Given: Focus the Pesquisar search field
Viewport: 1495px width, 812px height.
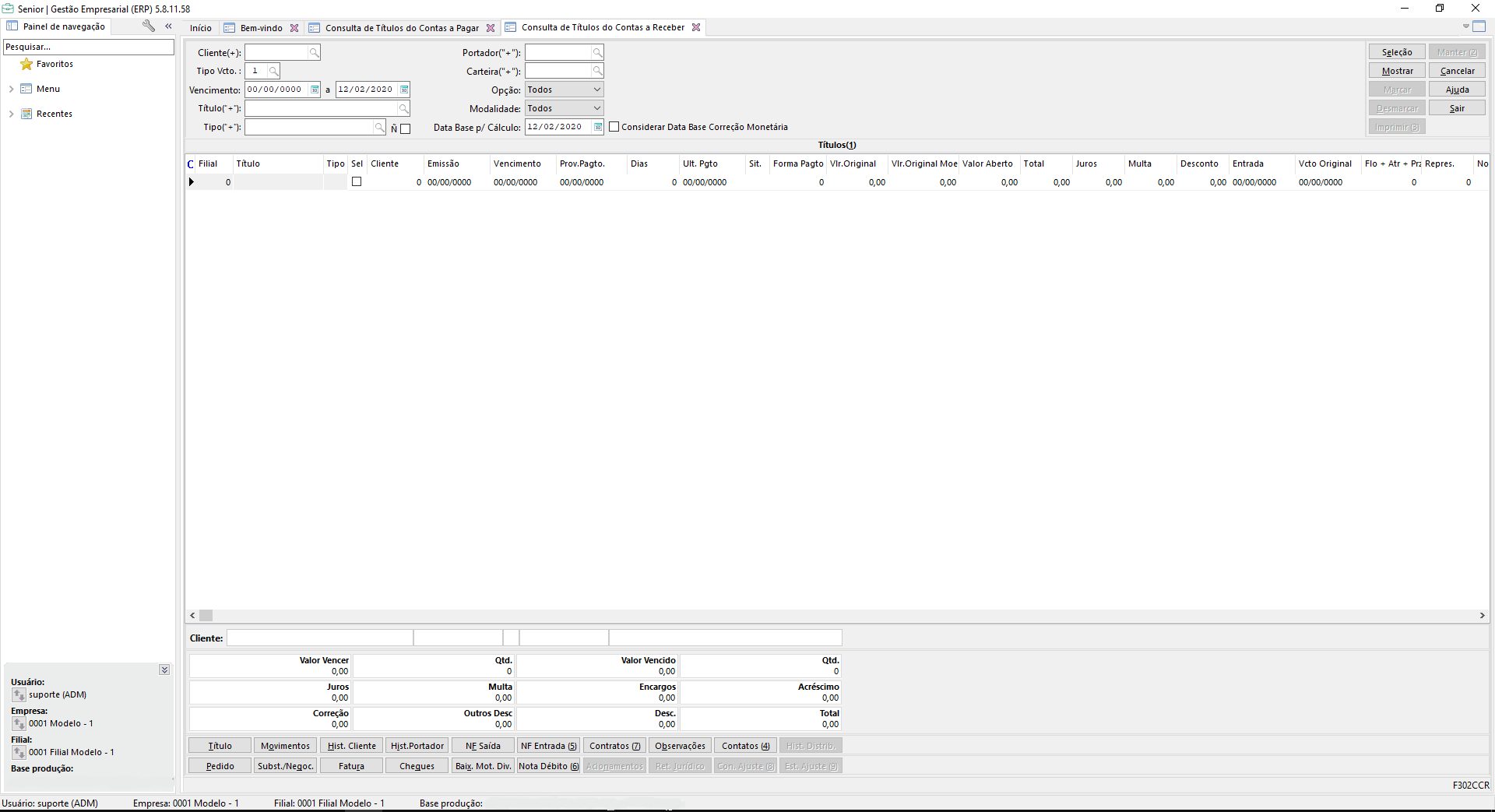Looking at the screenshot, I should coord(89,47).
